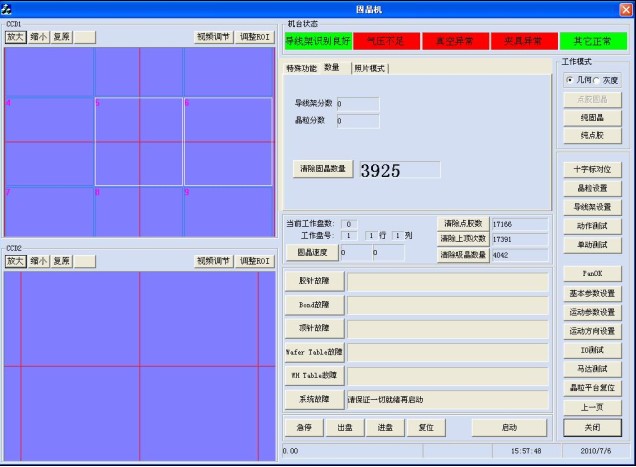Click the 清除固晶数量 button
The height and width of the screenshot is (467, 636).
[323, 169]
